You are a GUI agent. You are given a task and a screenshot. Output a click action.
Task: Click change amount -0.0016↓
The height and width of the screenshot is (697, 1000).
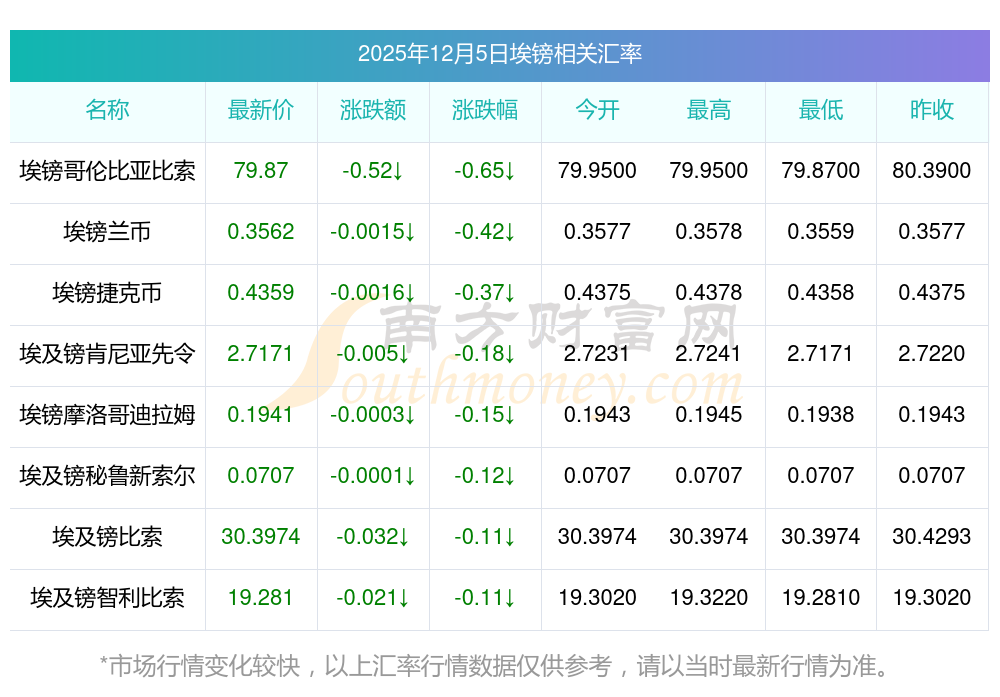373,293
